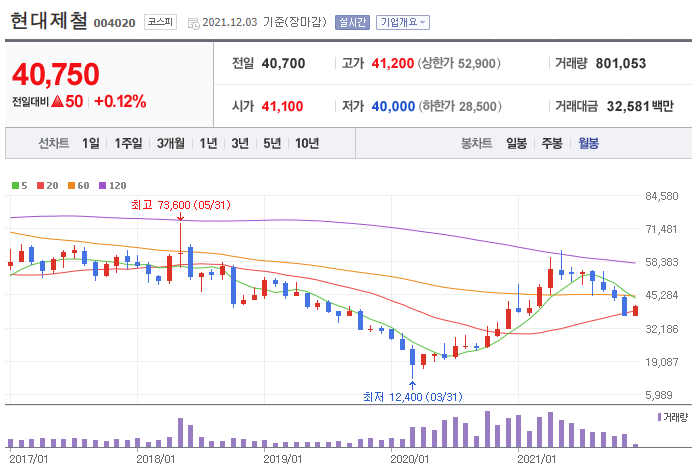Click the red up-triangle change icon
The image size is (692, 473).
58,101
